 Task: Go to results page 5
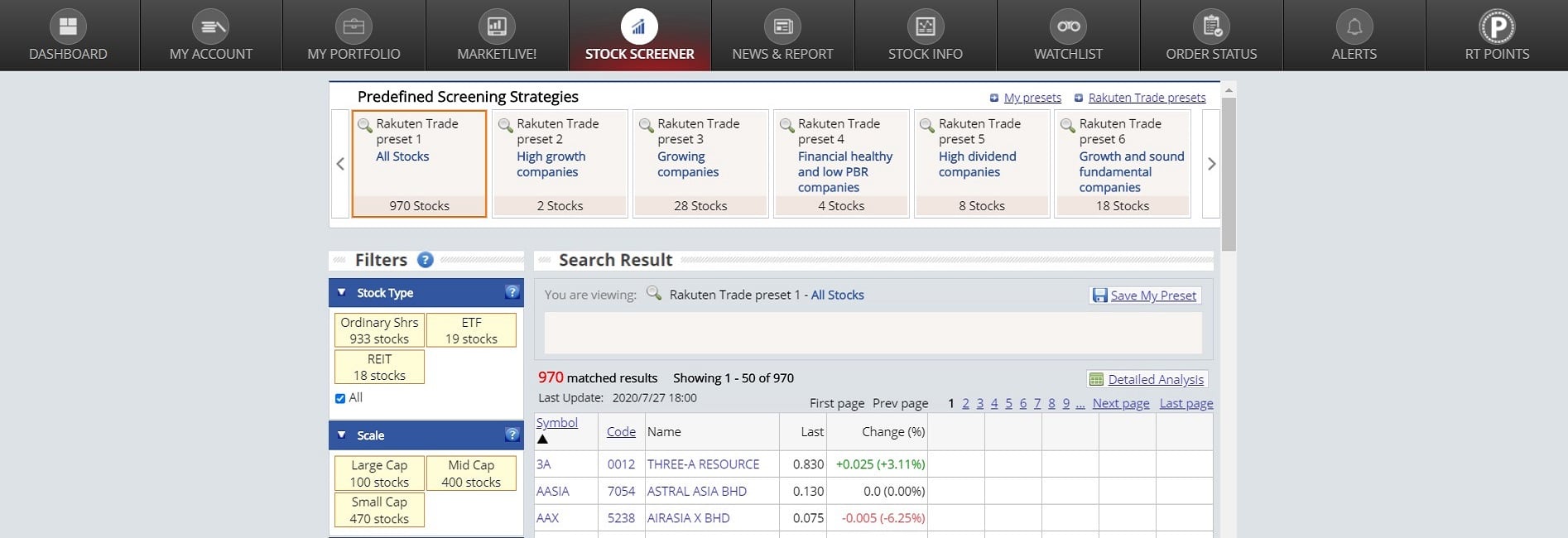[1008, 403]
